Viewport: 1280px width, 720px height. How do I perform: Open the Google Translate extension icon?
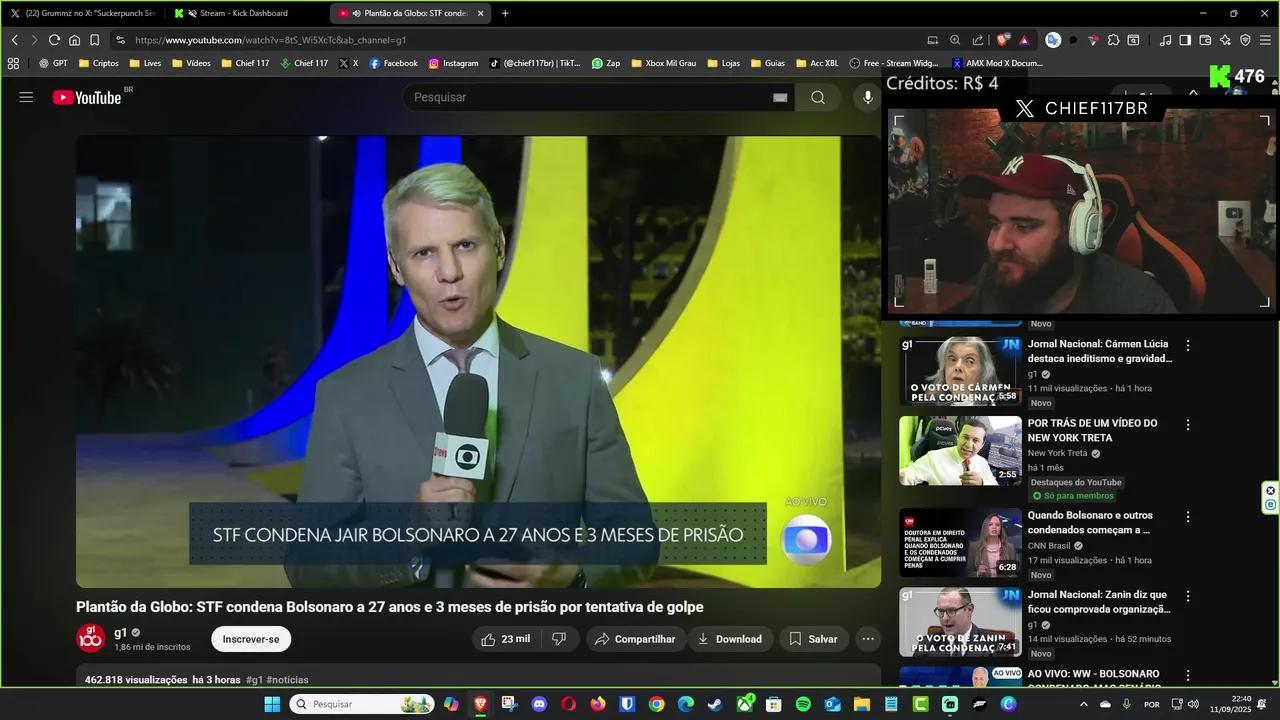click(1053, 40)
